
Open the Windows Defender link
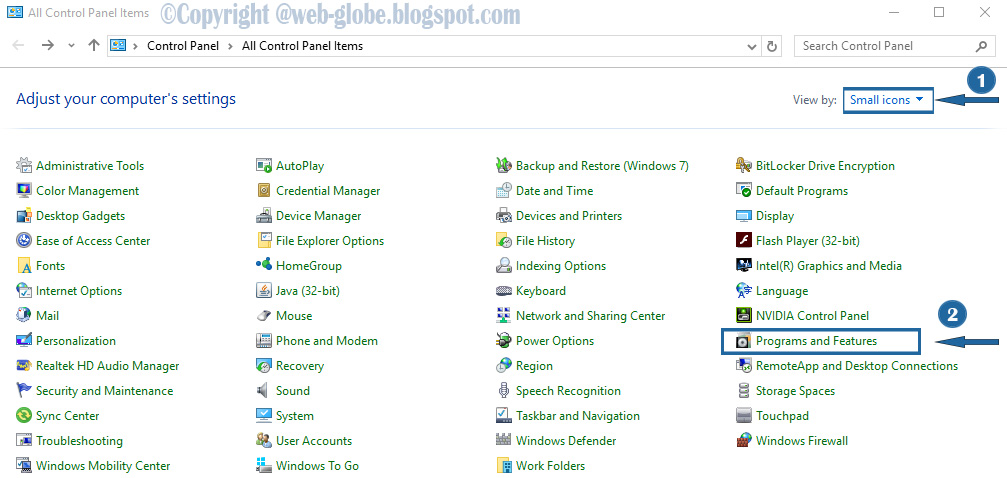(x=566, y=441)
